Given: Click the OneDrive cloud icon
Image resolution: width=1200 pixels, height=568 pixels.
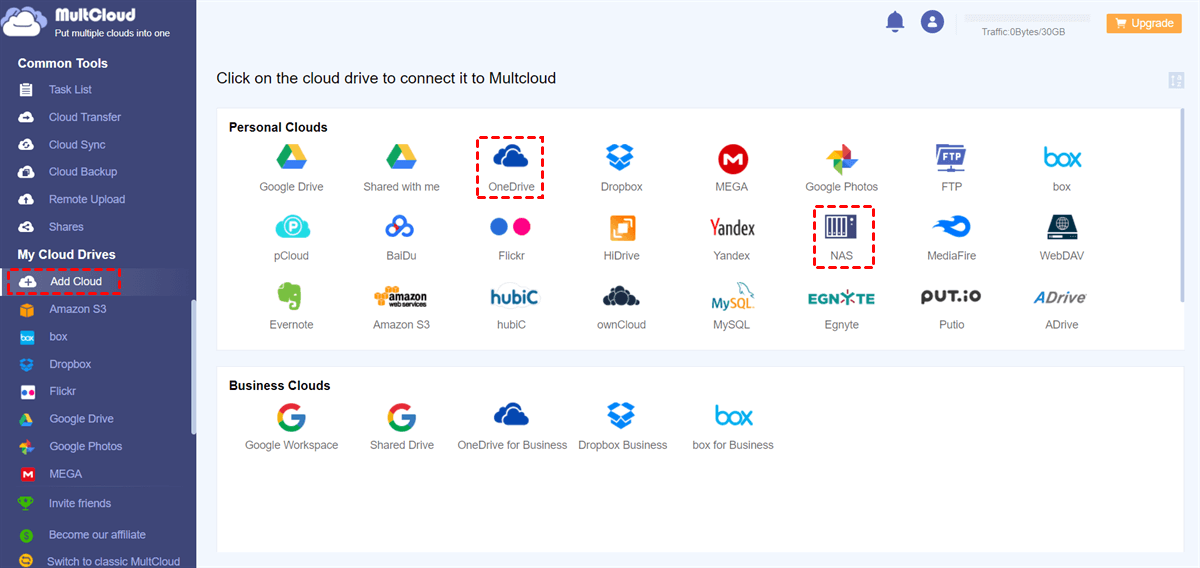Looking at the screenshot, I should click(x=511, y=157).
